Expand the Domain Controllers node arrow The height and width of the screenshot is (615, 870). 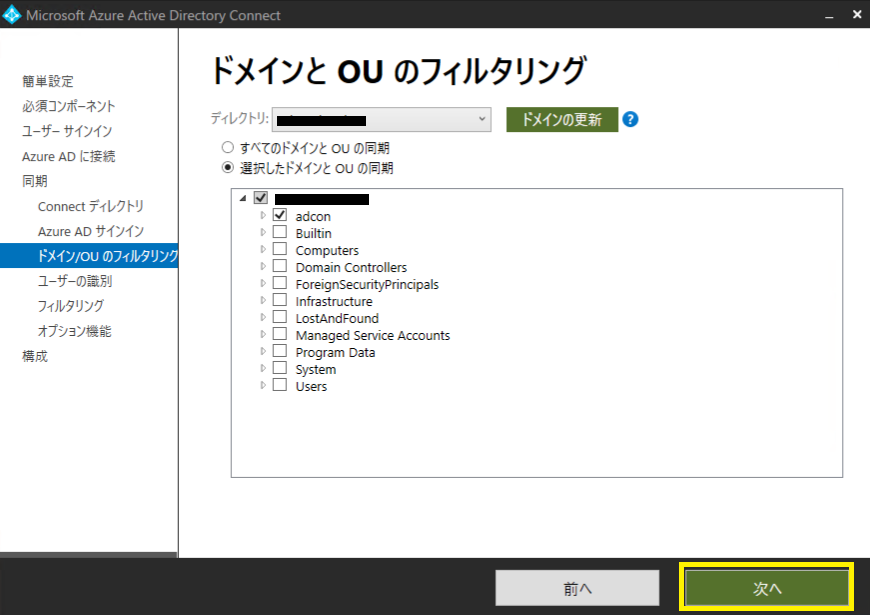coord(263,266)
